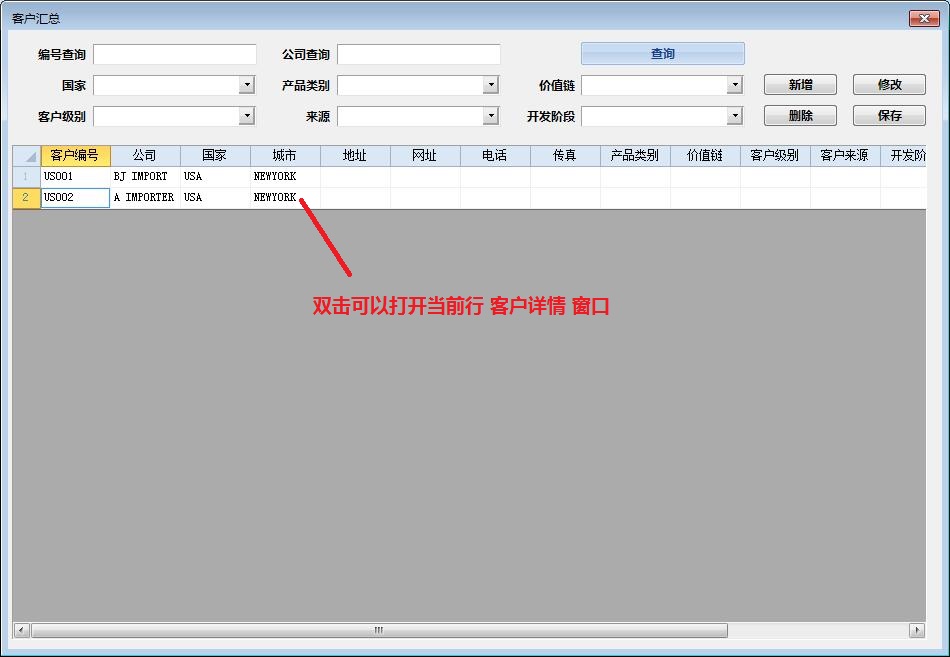Screen dimensions: 950x657
Task: Click the A IMPORTER cell
Action: (145, 198)
